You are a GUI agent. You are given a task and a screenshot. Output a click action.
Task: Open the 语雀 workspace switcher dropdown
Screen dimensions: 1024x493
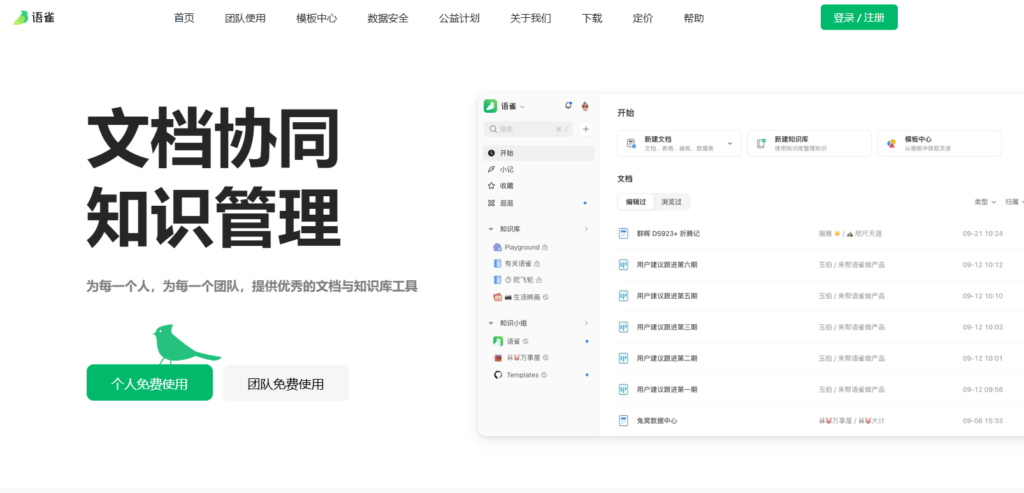point(513,106)
